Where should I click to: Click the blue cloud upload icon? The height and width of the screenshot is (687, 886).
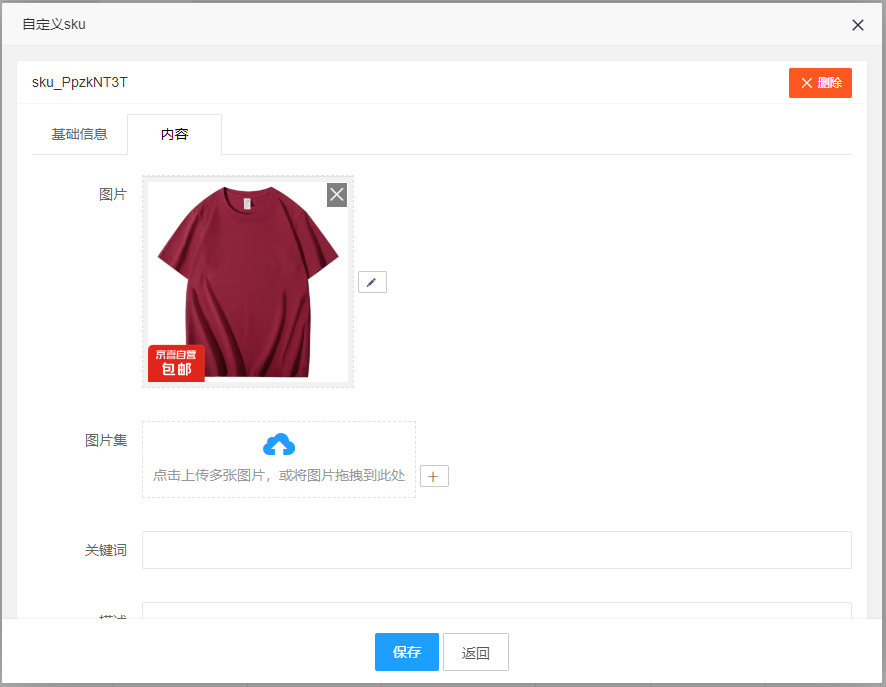coord(279,445)
